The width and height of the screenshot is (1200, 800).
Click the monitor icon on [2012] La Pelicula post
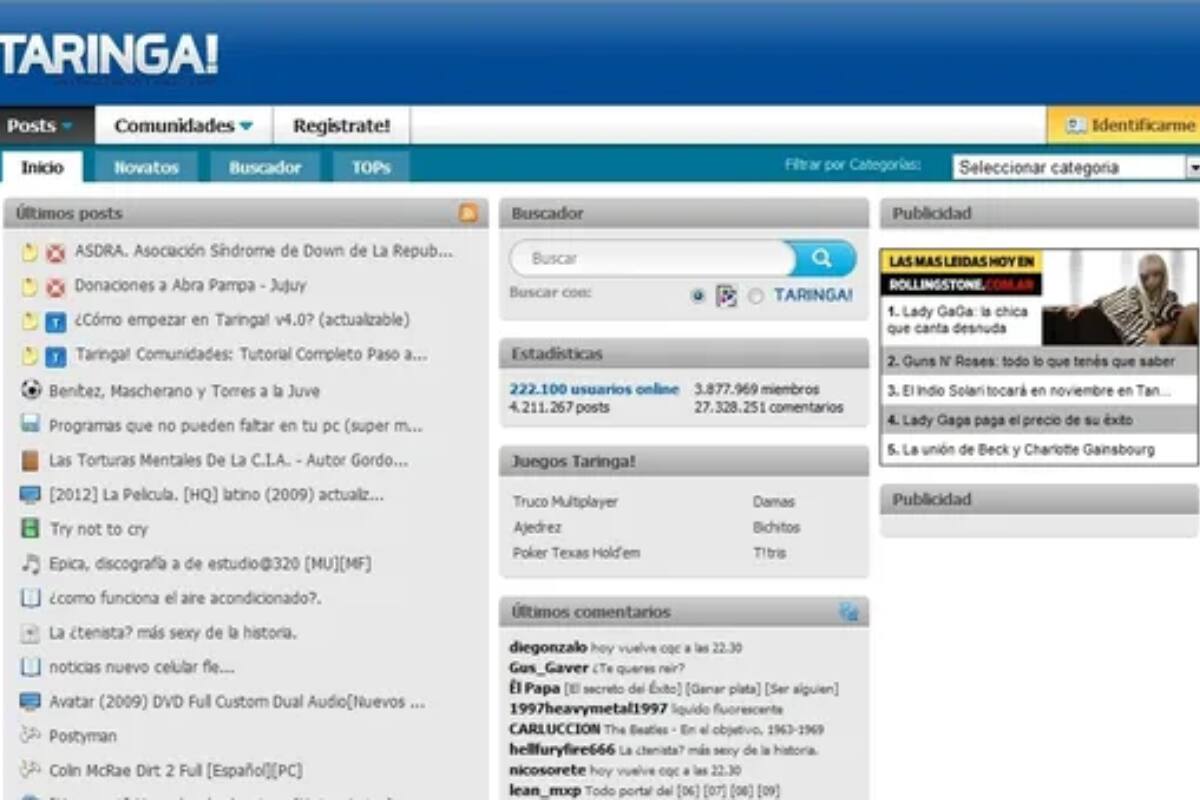31,494
